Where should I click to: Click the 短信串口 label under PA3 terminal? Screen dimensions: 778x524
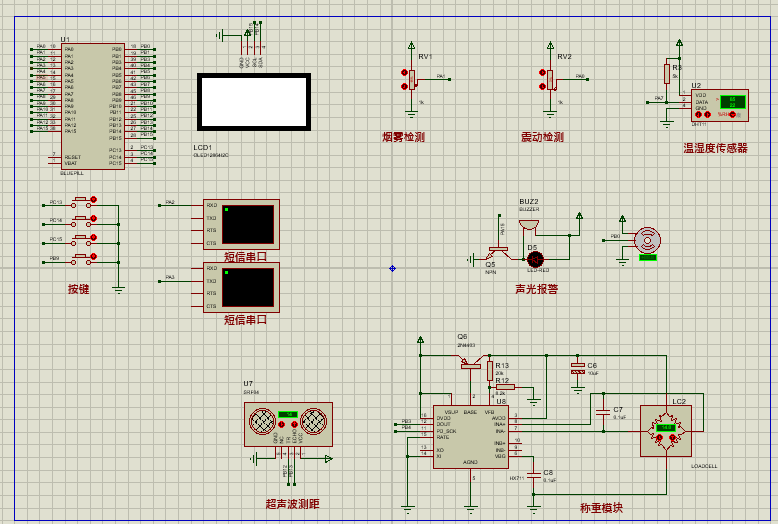[x=246, y=320]
